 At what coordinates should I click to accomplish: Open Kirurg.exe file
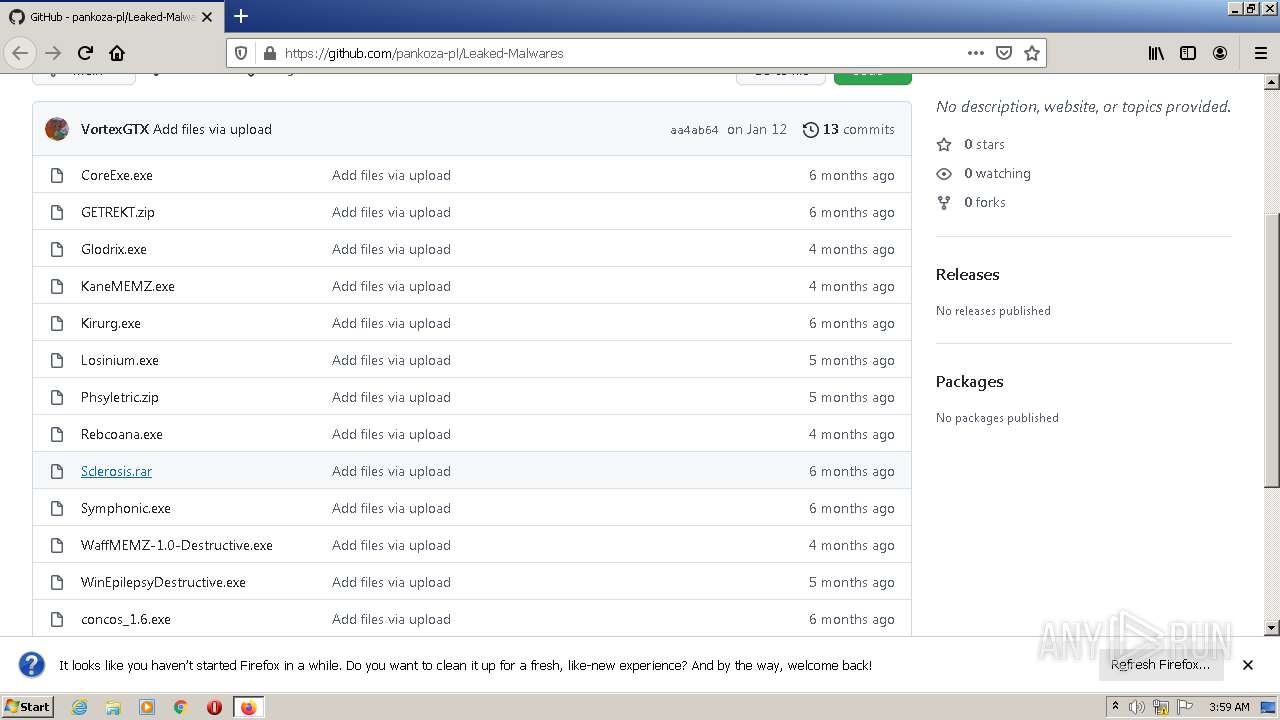point(111,323)
